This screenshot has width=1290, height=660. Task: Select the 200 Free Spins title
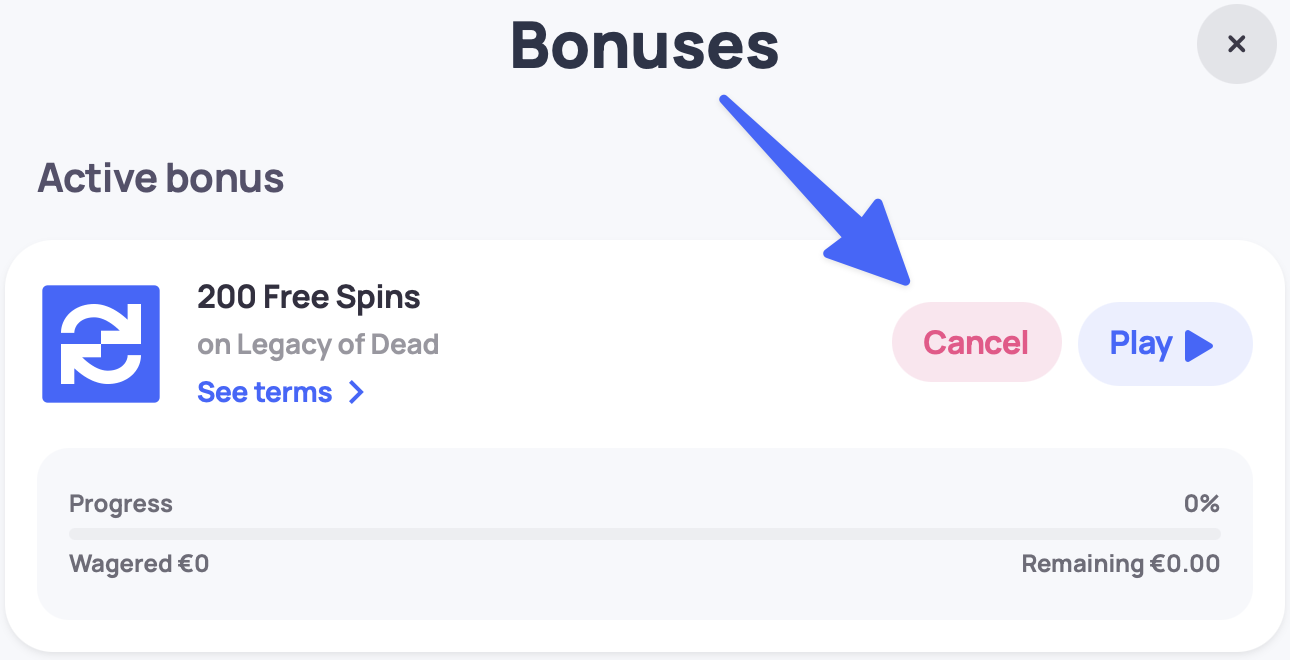pos(309,297)
